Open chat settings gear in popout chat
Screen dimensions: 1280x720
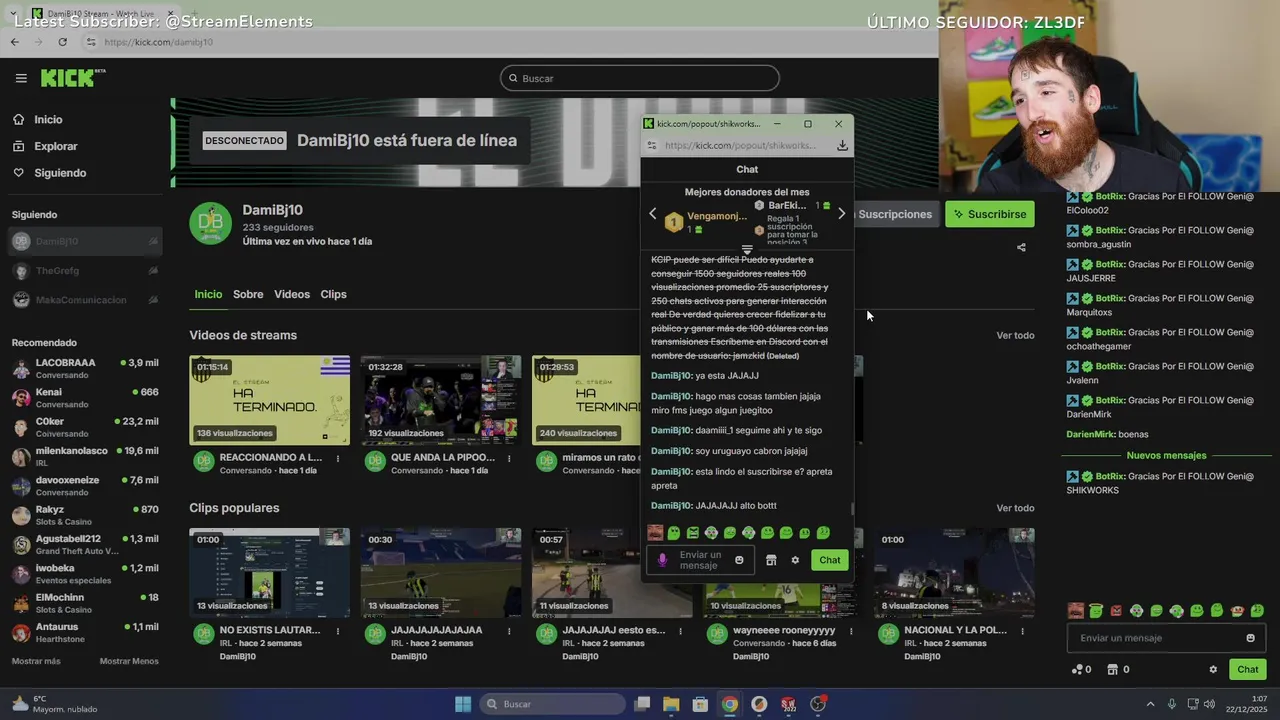click(795, 560)
